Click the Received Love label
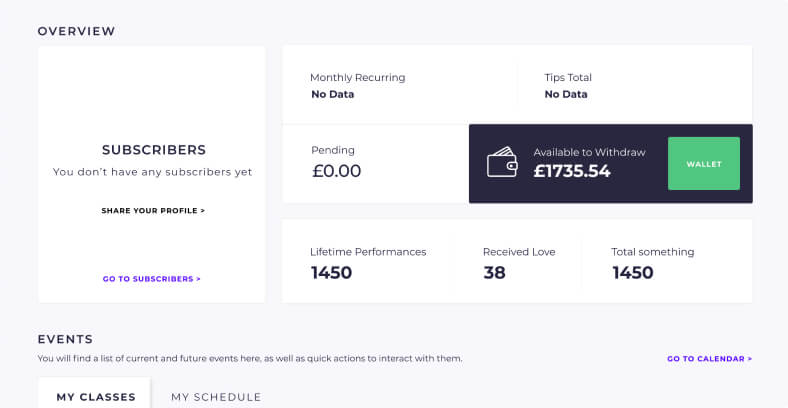 pyautogui.click(x=519, y=252)
